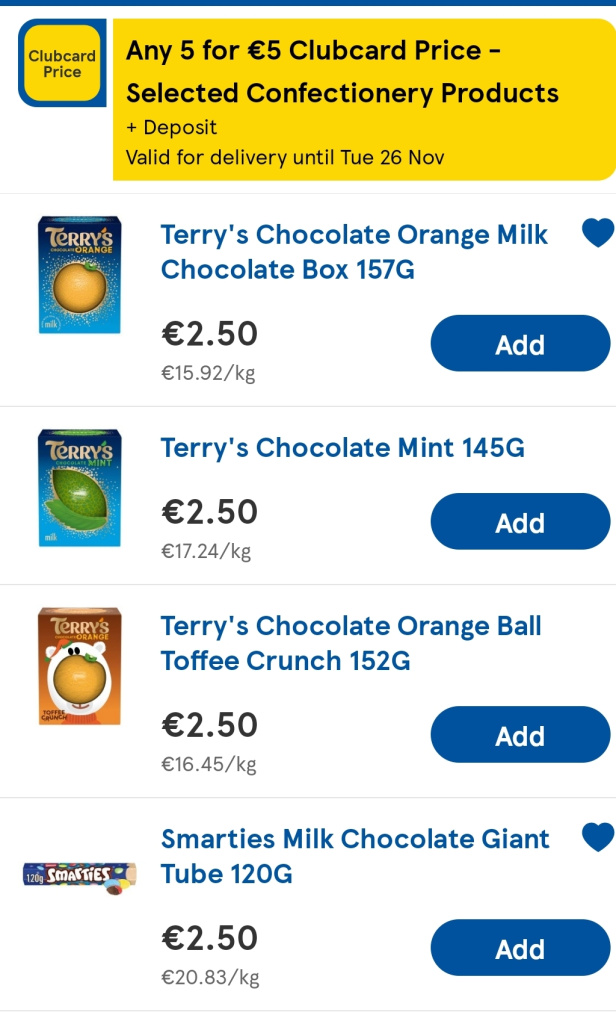Add Smarties Milk Chocolate Giant Tube
The width and height of the screenshot is (616, 1024).
pos(520,948)
